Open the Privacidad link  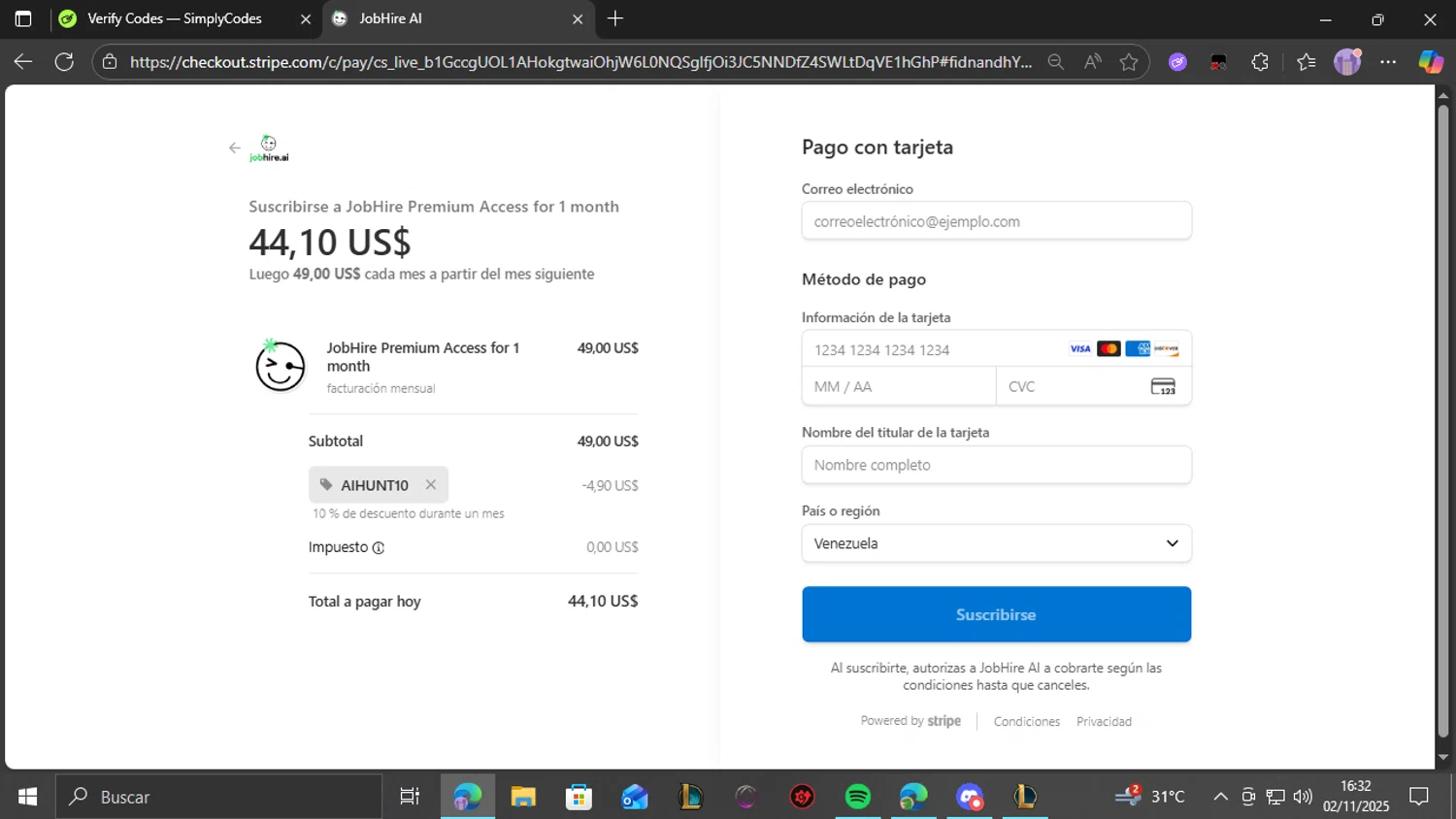click(x=1104, y=722)
